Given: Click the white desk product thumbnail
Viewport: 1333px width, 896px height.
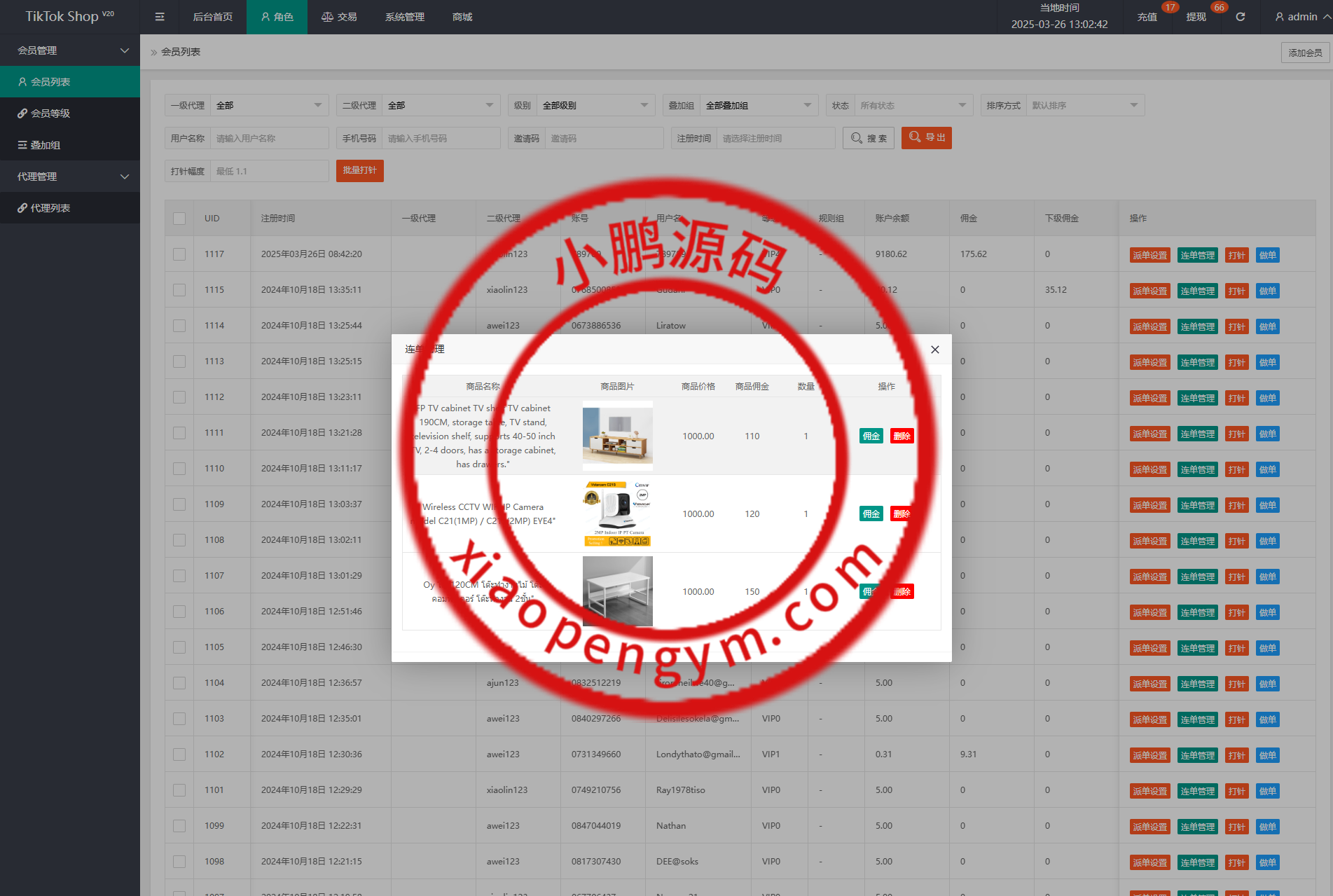Looking at the screenshot, I should (x=617, y=591).
